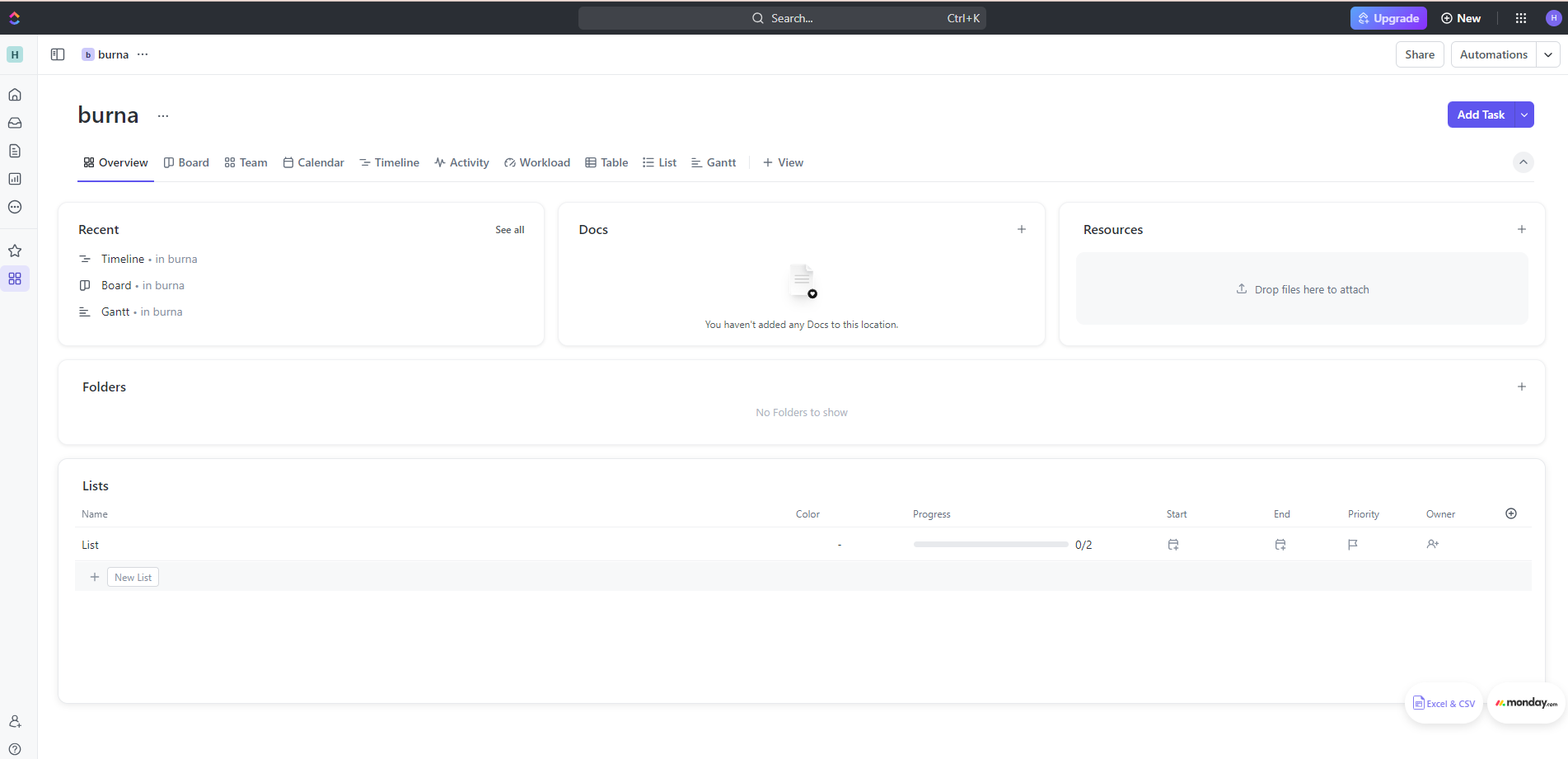Viewport: 1568px width, 759px height.
Task: Expand the Automations dropdown arrow
Action: pos(1548,54)
